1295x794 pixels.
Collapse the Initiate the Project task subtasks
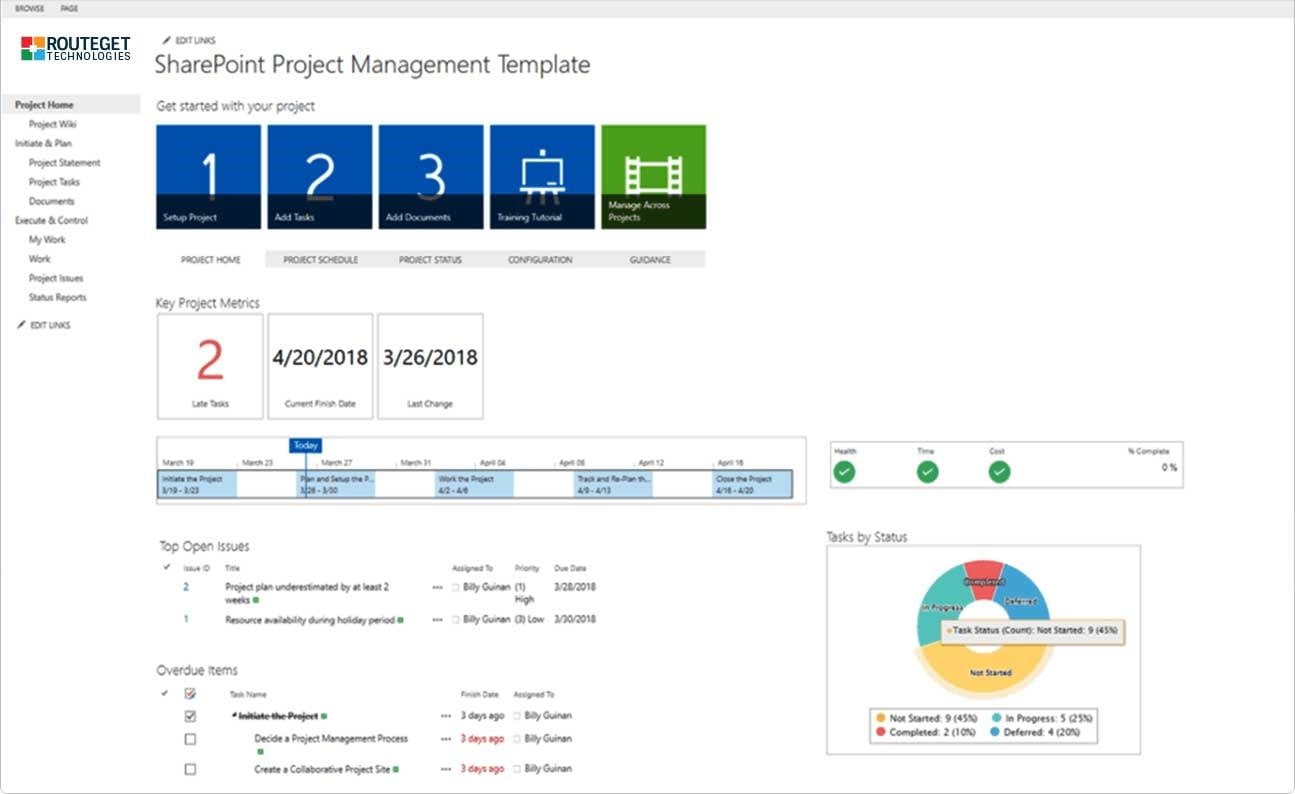(233, 716)
